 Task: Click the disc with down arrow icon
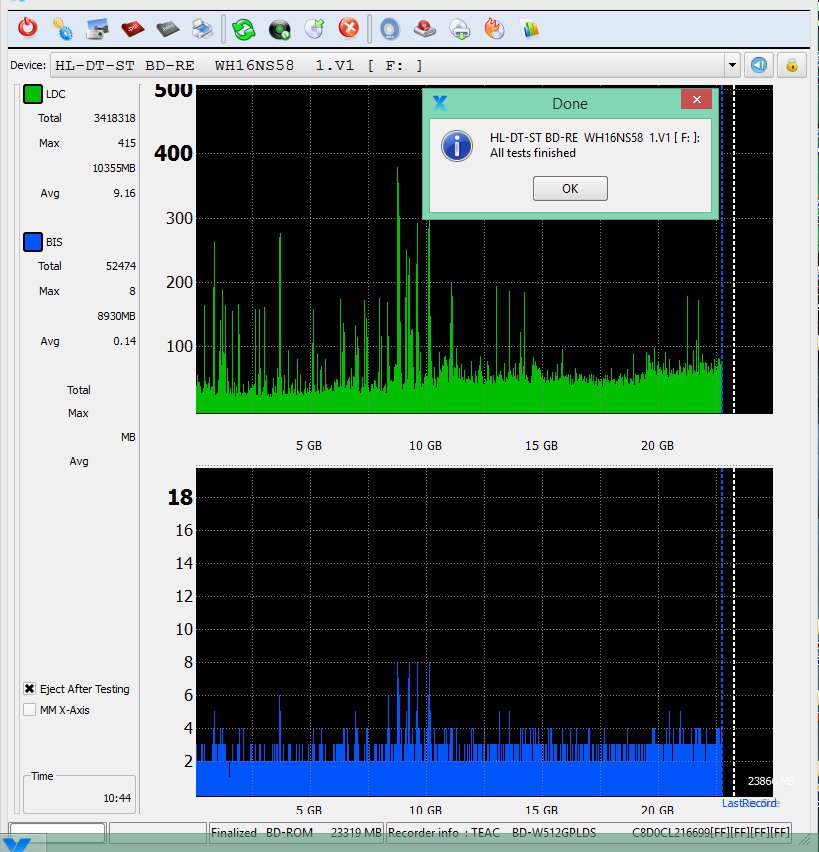[460, 29]
